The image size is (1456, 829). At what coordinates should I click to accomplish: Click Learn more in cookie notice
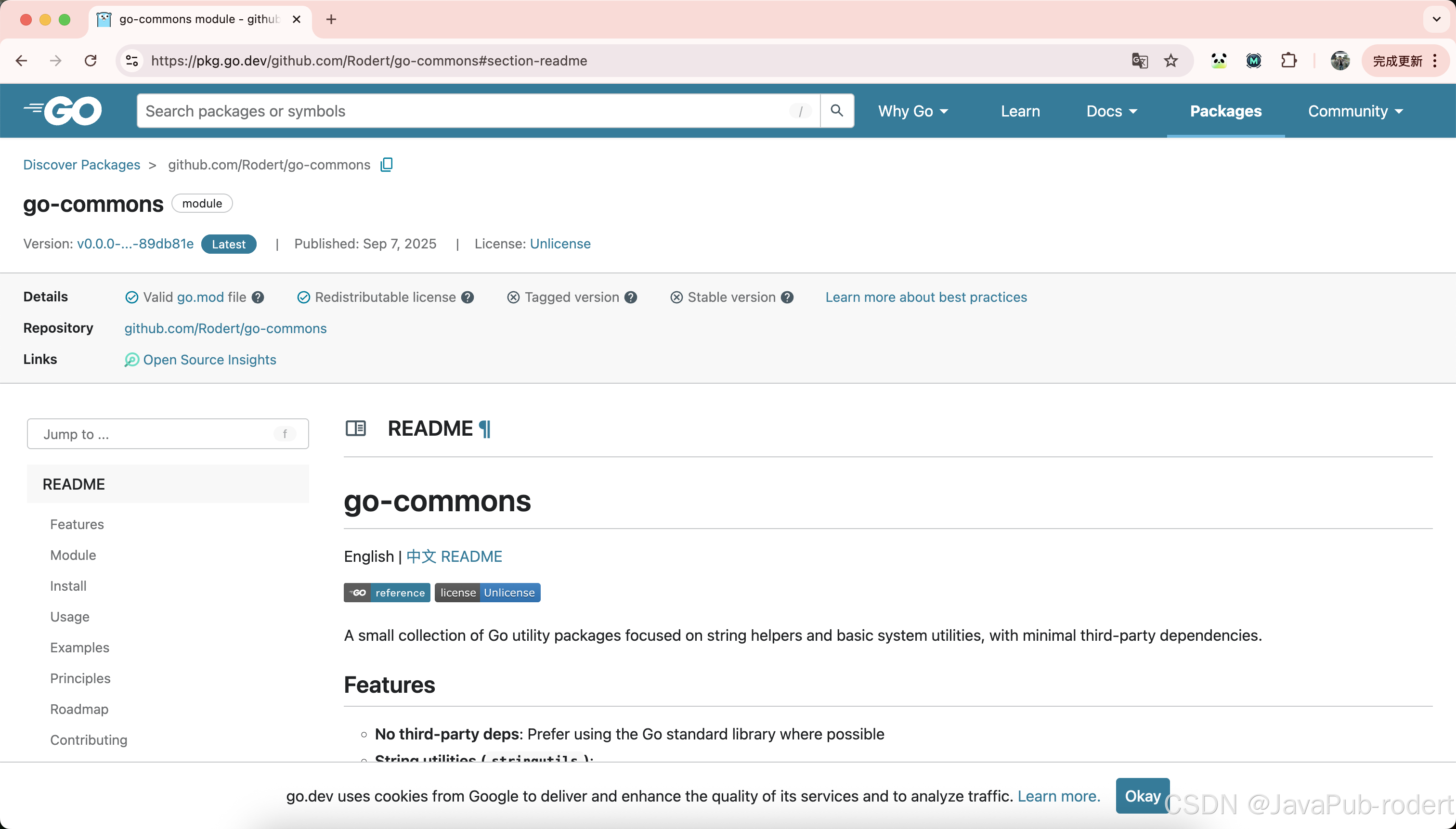tap(1059, 796)
